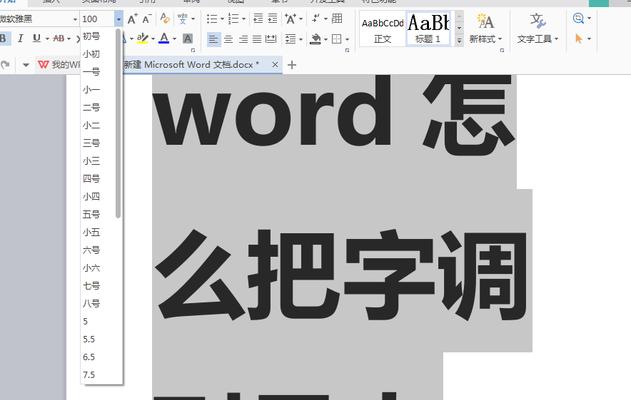Click the line spacing icon

point(290,39)
